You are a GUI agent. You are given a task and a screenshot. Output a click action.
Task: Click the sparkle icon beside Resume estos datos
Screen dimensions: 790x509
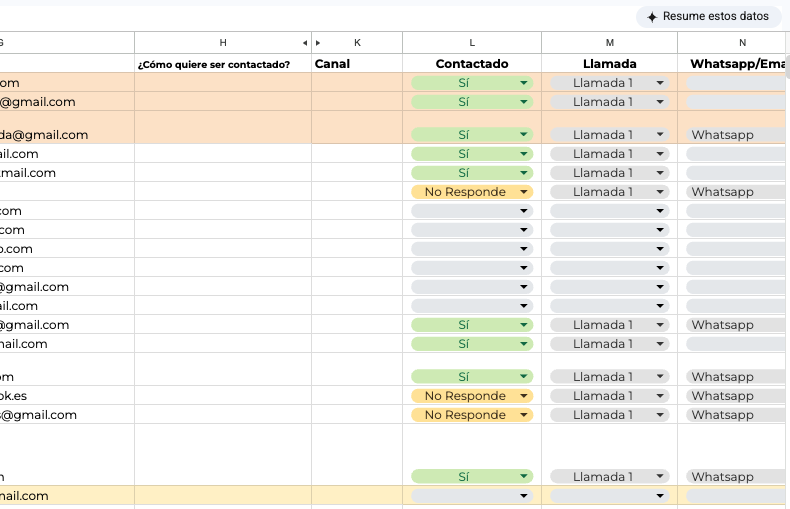click(x=652, y=17)
